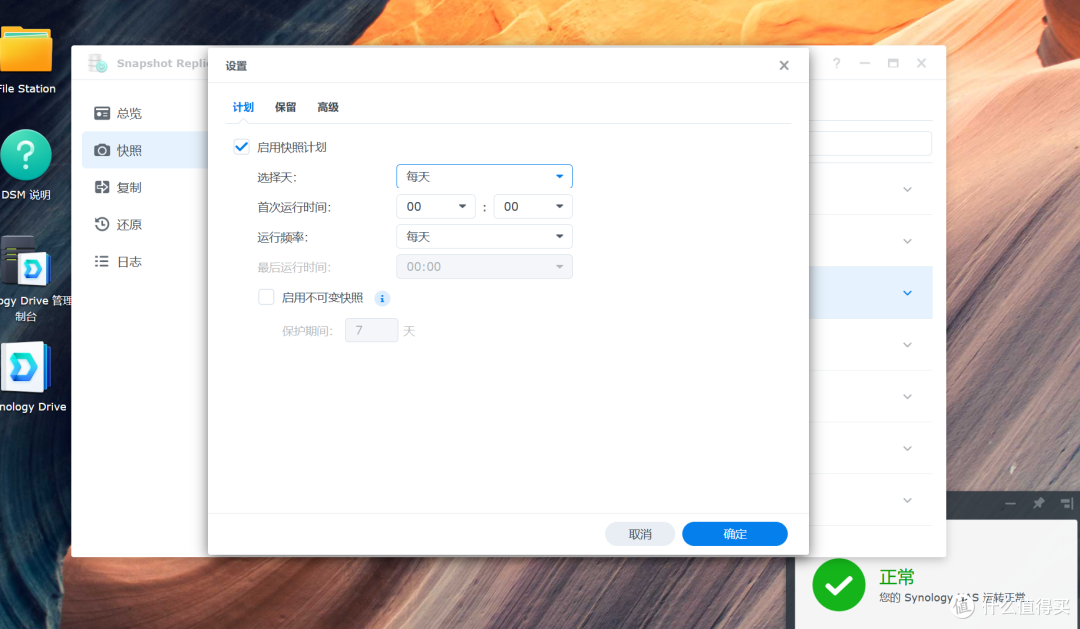This screenshot has height=629, width=1080.
Task: Open the 选择天 dropdown
Action: 484,176
